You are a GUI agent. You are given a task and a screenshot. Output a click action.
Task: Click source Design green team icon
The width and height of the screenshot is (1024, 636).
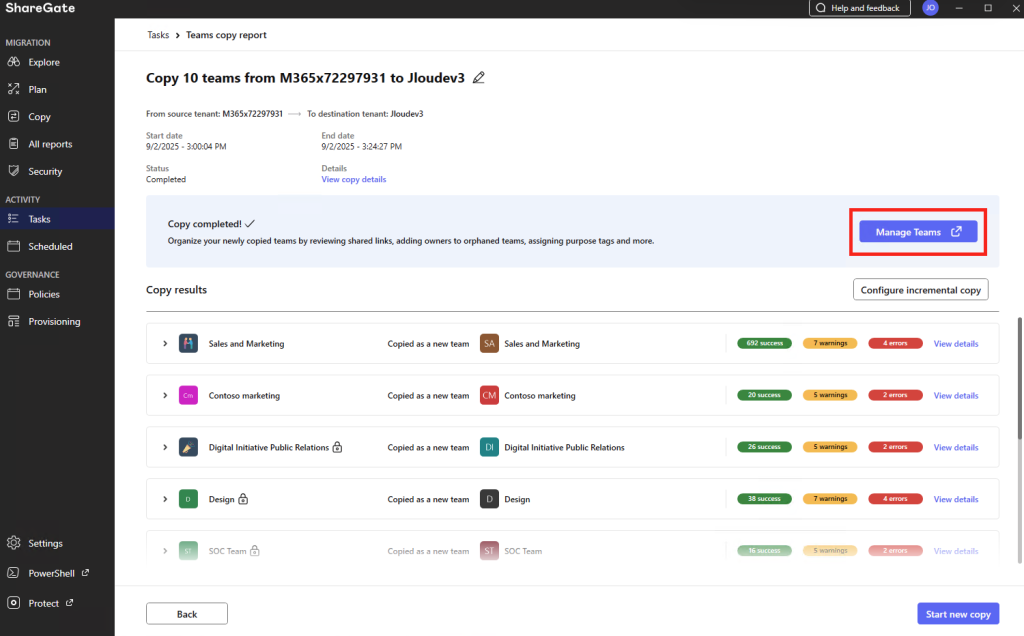coord(188,499)
